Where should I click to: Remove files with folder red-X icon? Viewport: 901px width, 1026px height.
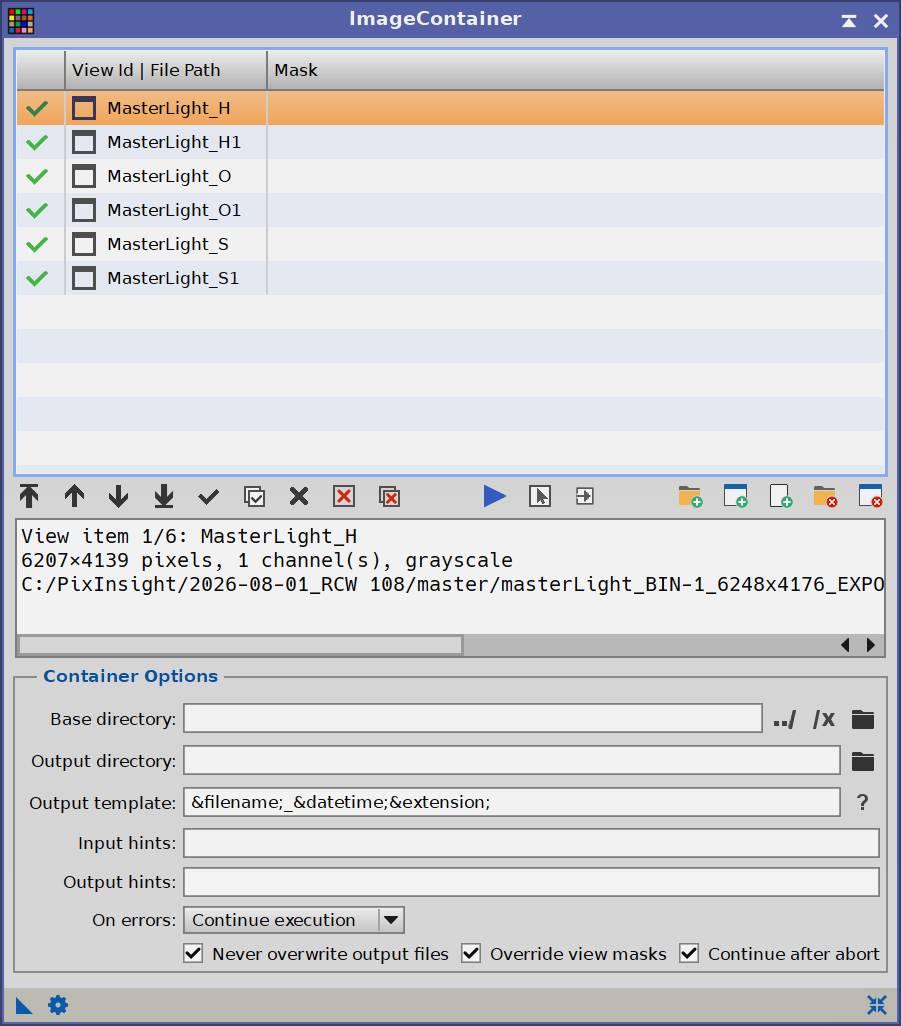click(825, 497)
